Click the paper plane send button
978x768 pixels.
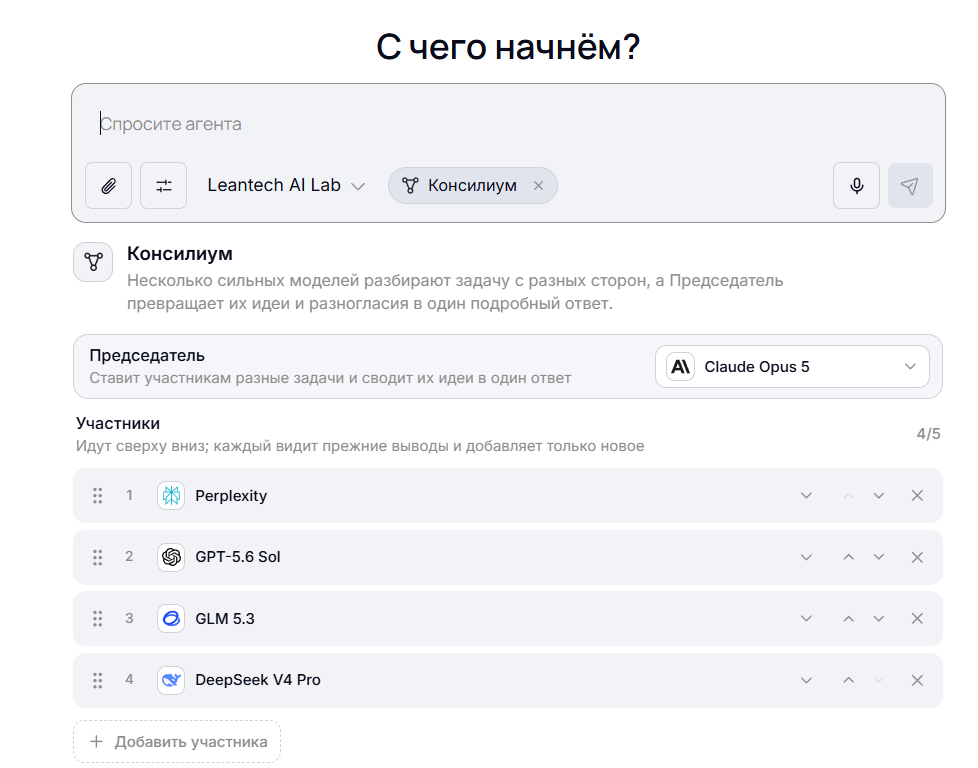coord(910,185)
